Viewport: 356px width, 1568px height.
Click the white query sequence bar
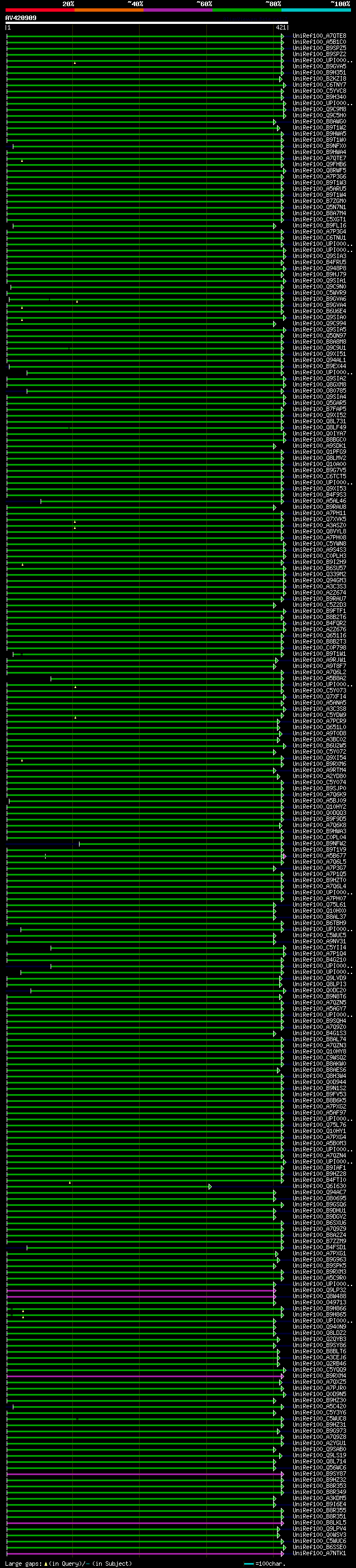(x=147, y=23)
